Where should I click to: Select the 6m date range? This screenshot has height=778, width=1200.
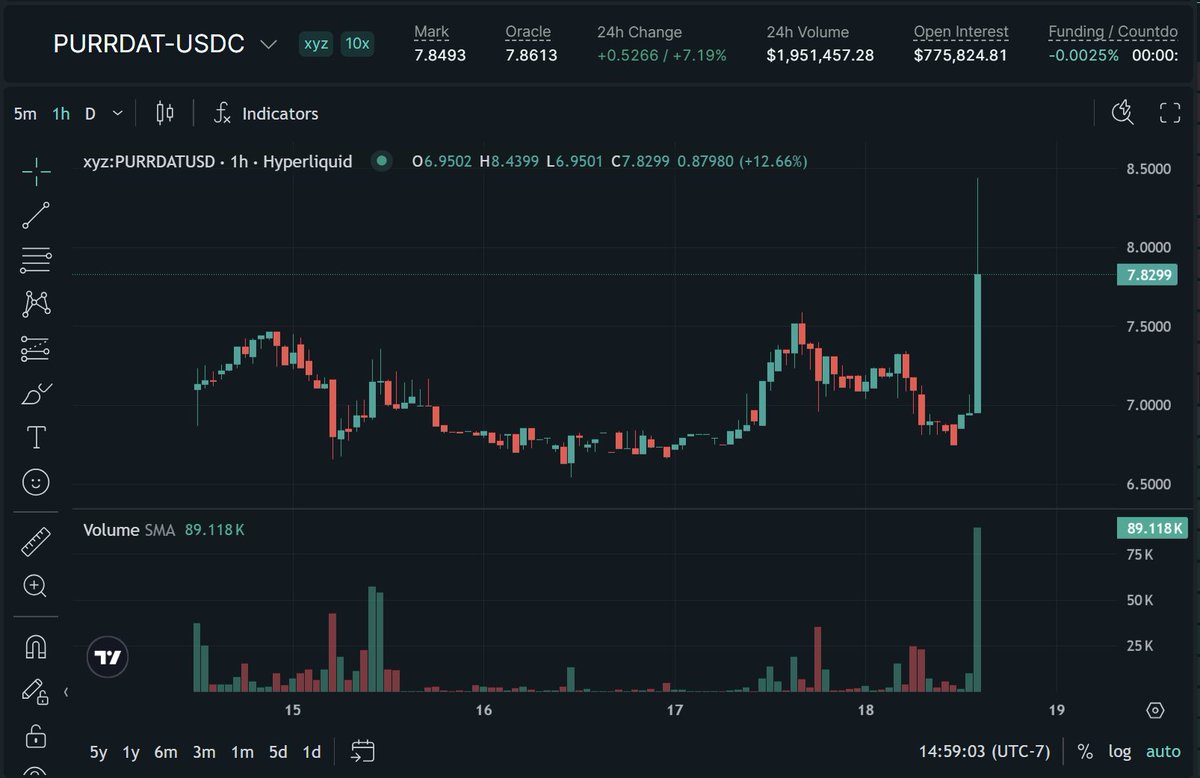pos(166,752)
